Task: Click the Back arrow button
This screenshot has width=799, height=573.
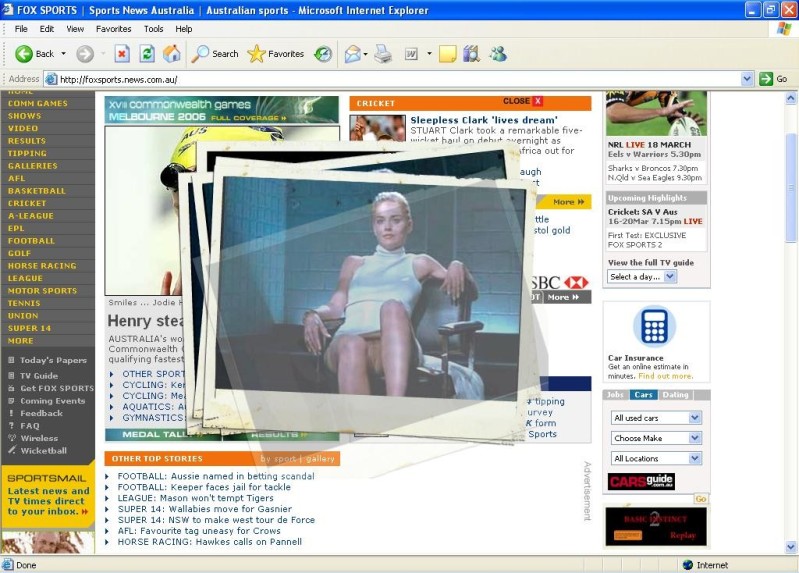Action: 24,54
